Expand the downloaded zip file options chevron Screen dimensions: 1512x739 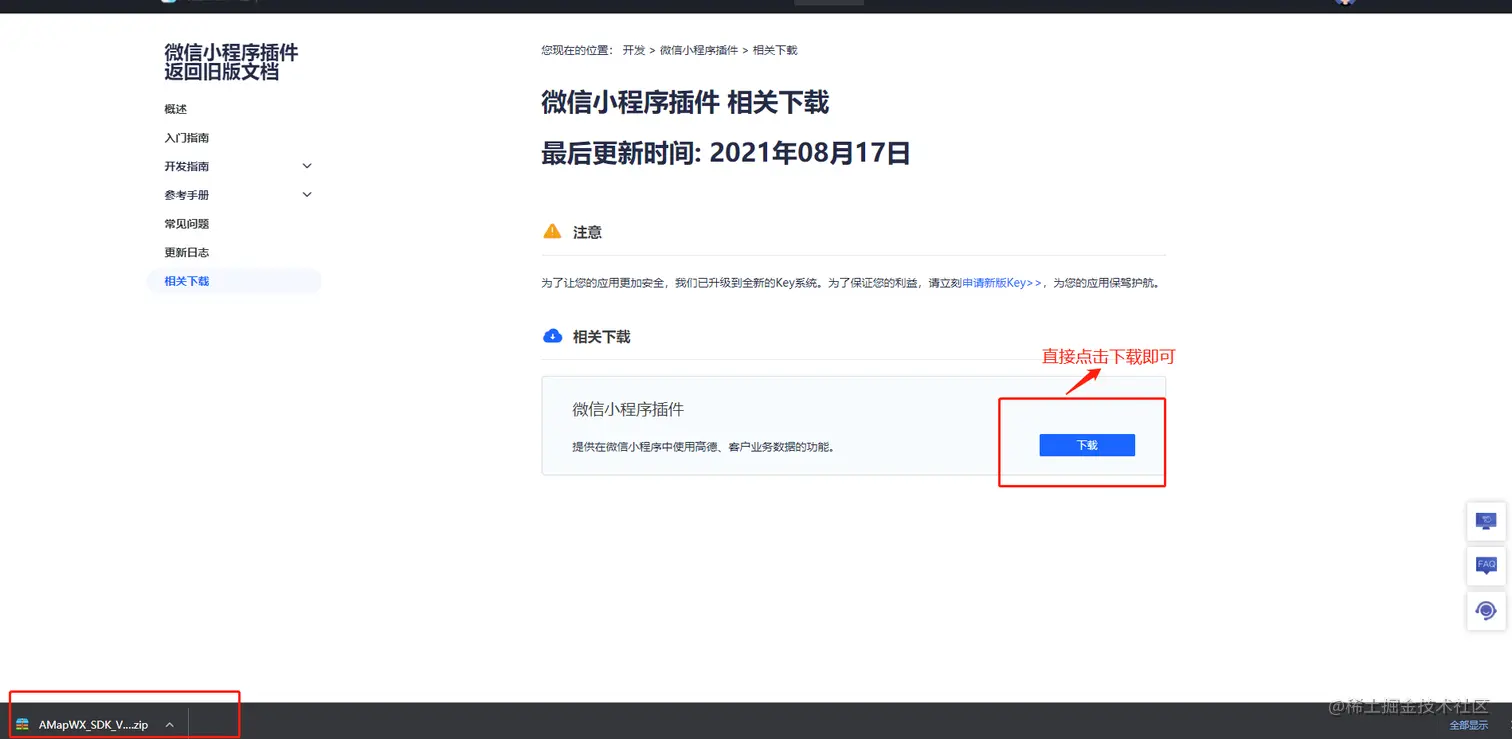[x=170, y=725]
